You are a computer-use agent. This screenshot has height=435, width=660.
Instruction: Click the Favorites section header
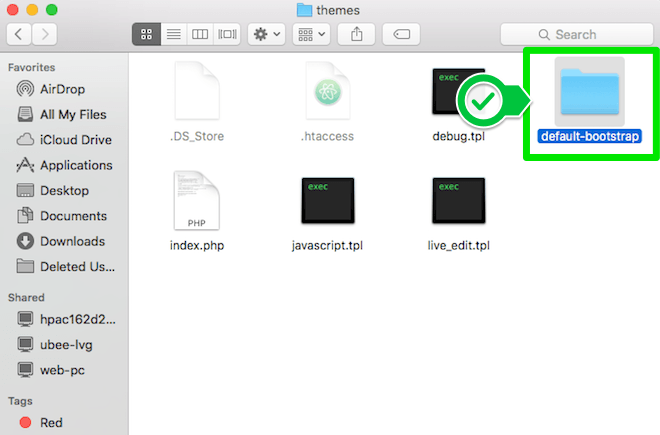32,67
